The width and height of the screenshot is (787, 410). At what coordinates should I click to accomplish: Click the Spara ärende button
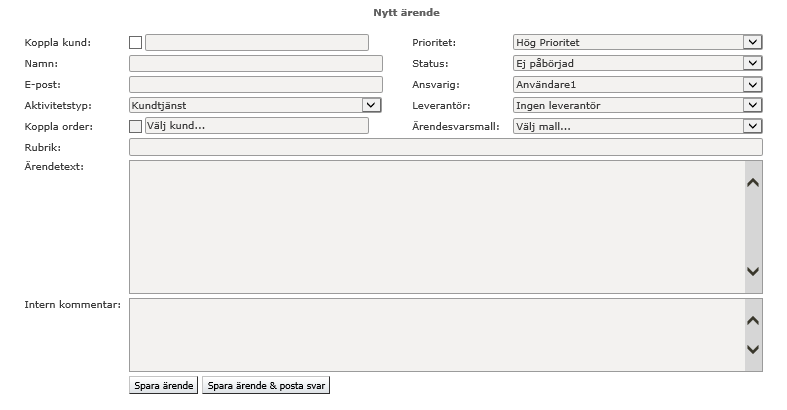pos(164,385)
